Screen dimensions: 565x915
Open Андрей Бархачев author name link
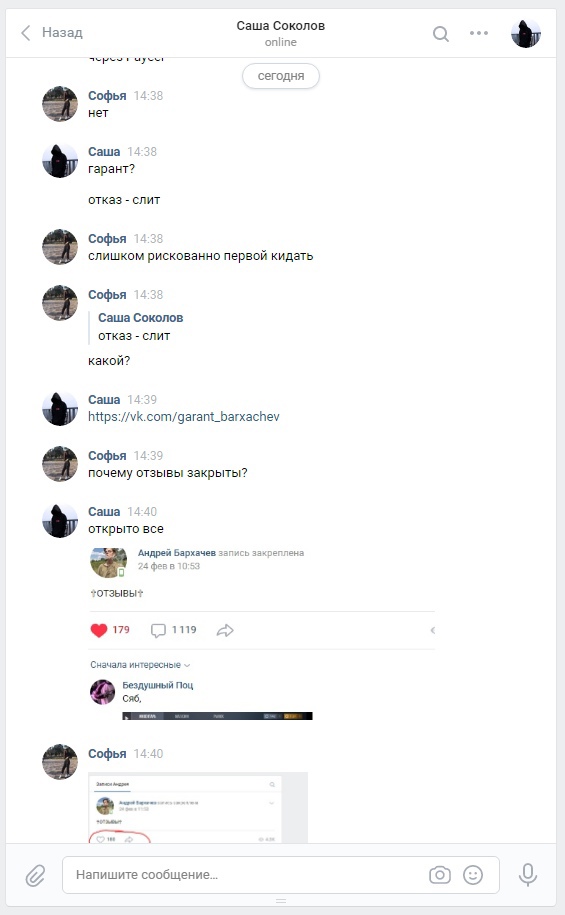click(x=176, y=553)
